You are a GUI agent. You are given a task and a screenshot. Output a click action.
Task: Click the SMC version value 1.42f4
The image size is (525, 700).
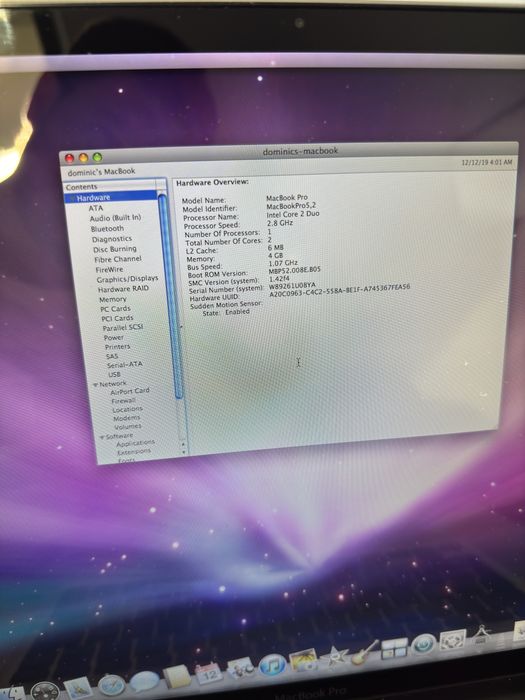pyautogui.click(x=279, y=278)
